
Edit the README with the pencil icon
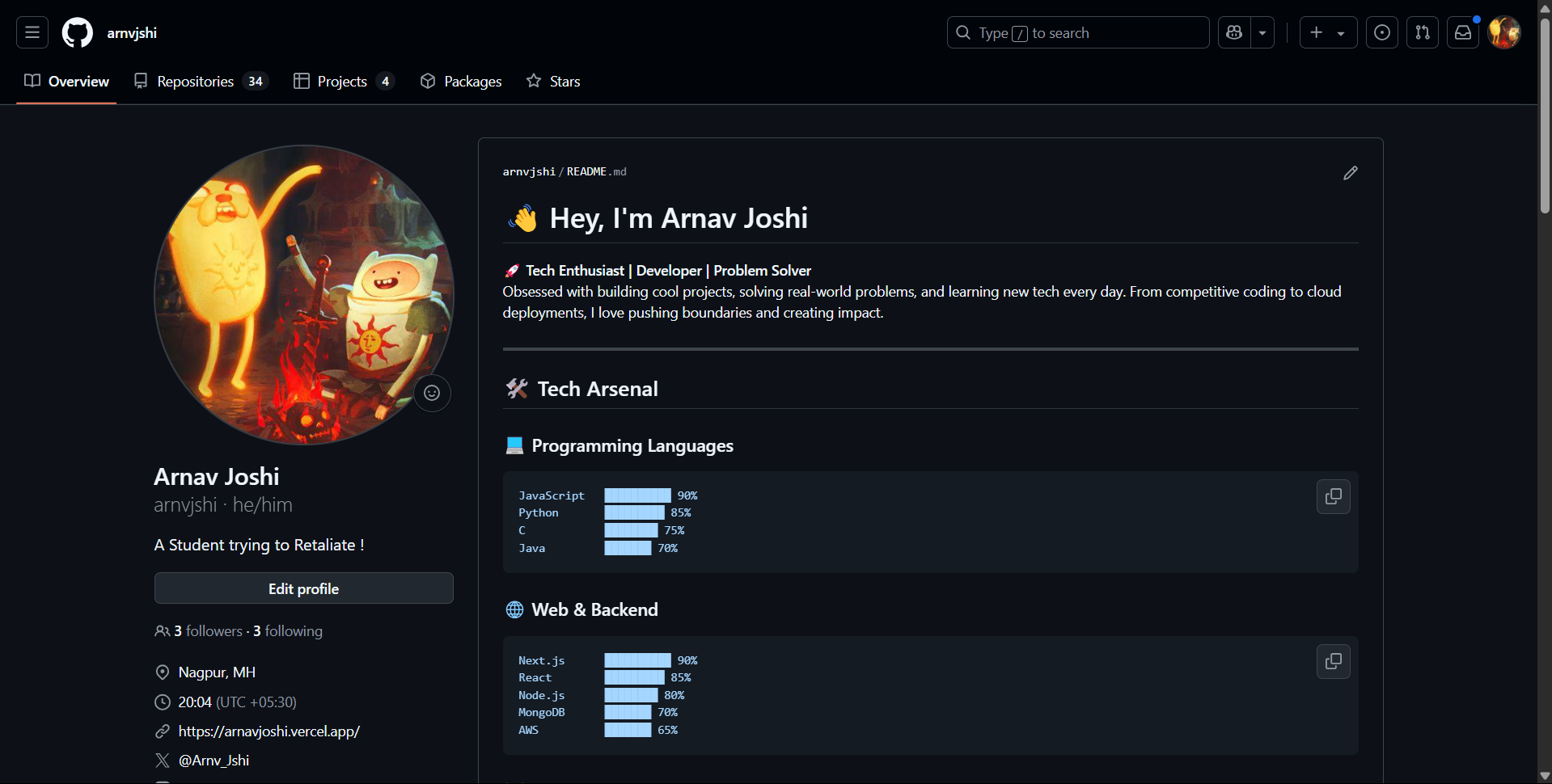point(1350,172)
